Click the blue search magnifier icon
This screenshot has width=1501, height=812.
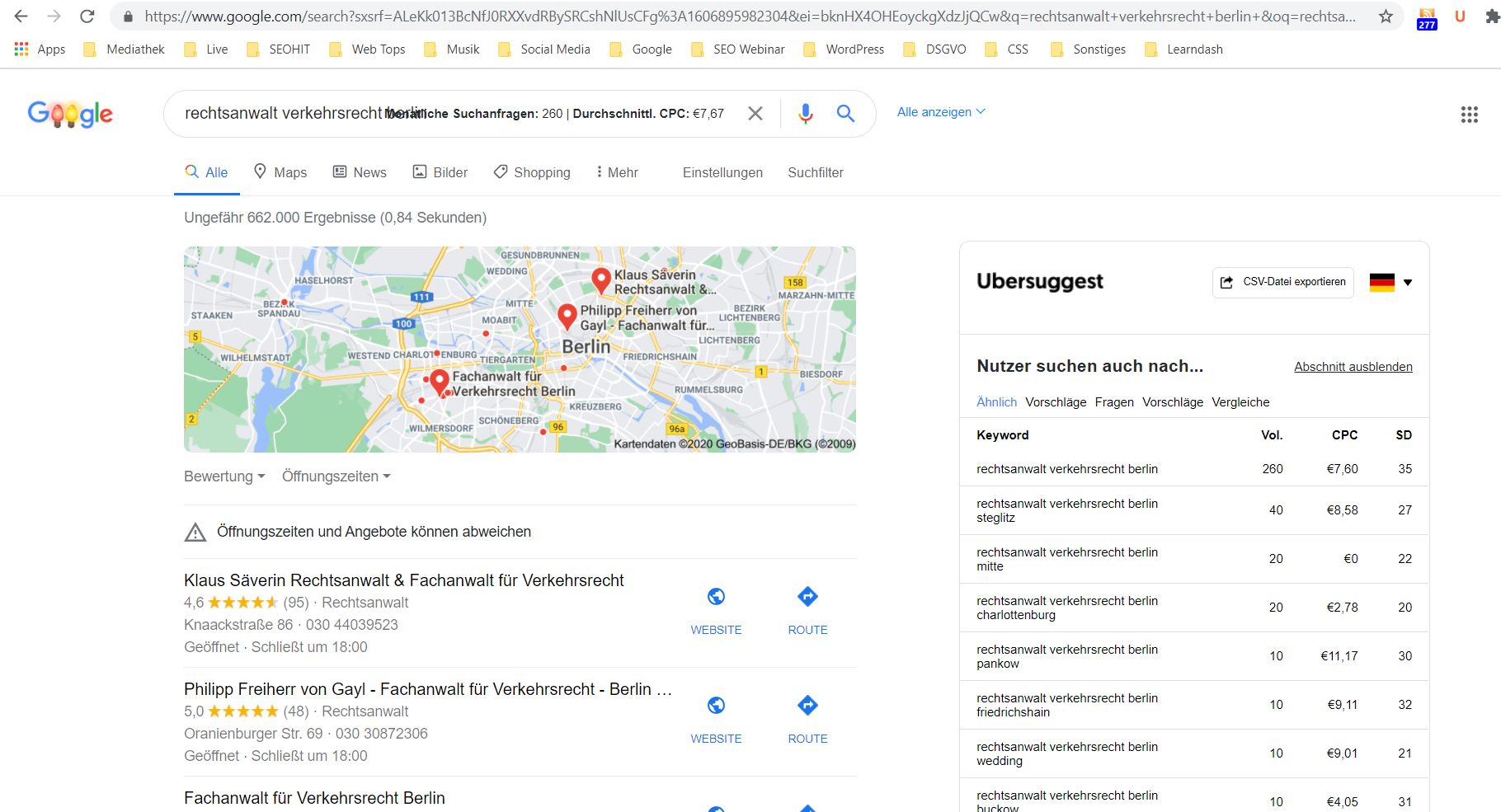tap(845, 114)
